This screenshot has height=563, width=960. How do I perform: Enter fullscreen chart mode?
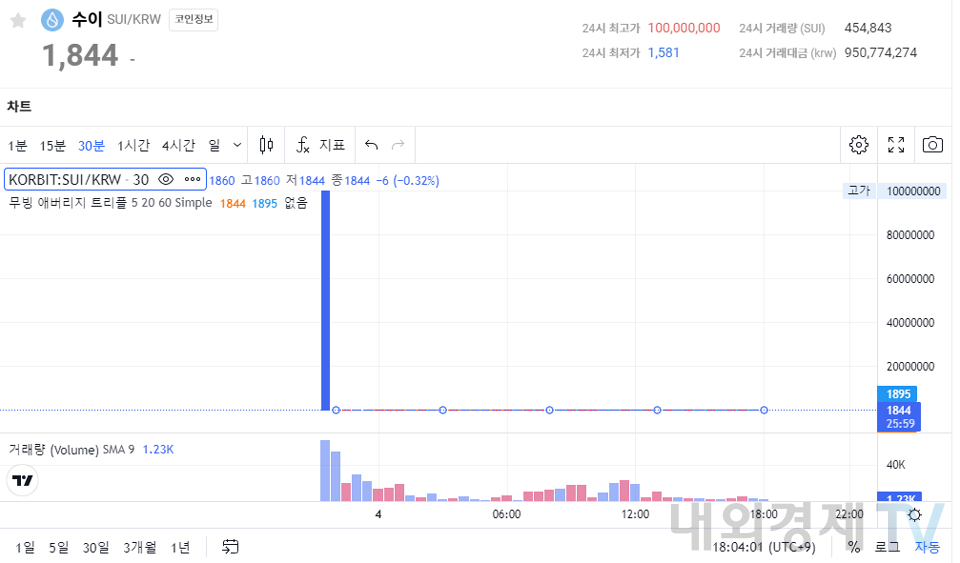point(896,145)
